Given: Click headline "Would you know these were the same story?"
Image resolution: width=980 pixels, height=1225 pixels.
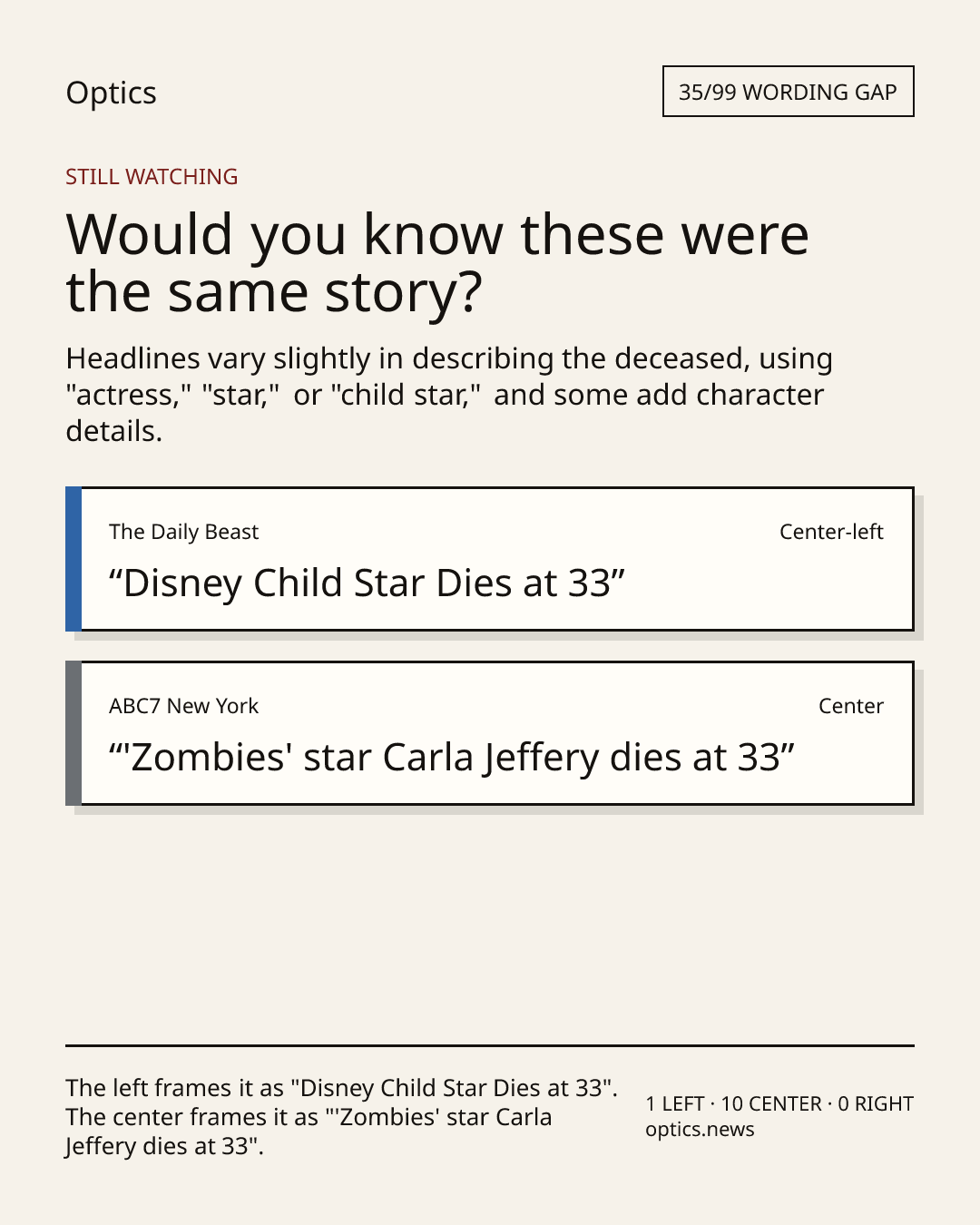Looking at the screenshot, I should [x=437, y=263].
